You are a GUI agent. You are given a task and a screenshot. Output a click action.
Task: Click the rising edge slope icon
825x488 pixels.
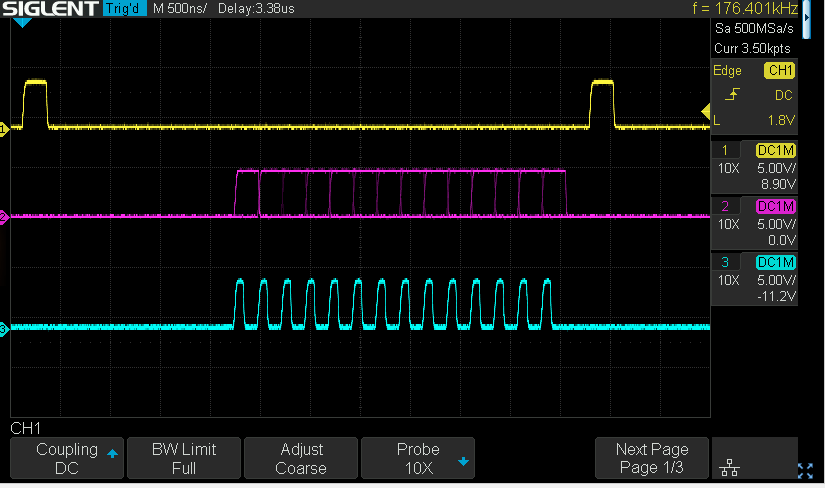732,95
